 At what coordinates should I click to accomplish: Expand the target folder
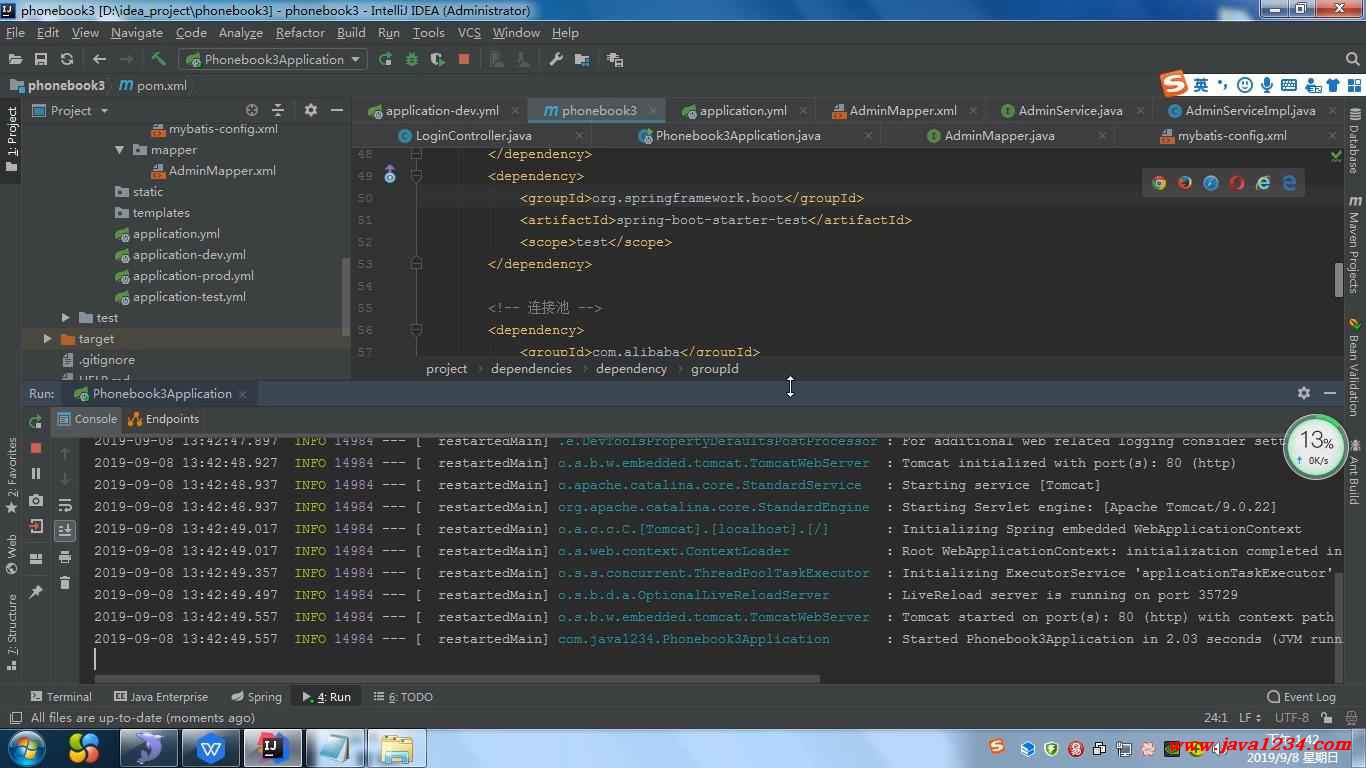pos(47,339)
